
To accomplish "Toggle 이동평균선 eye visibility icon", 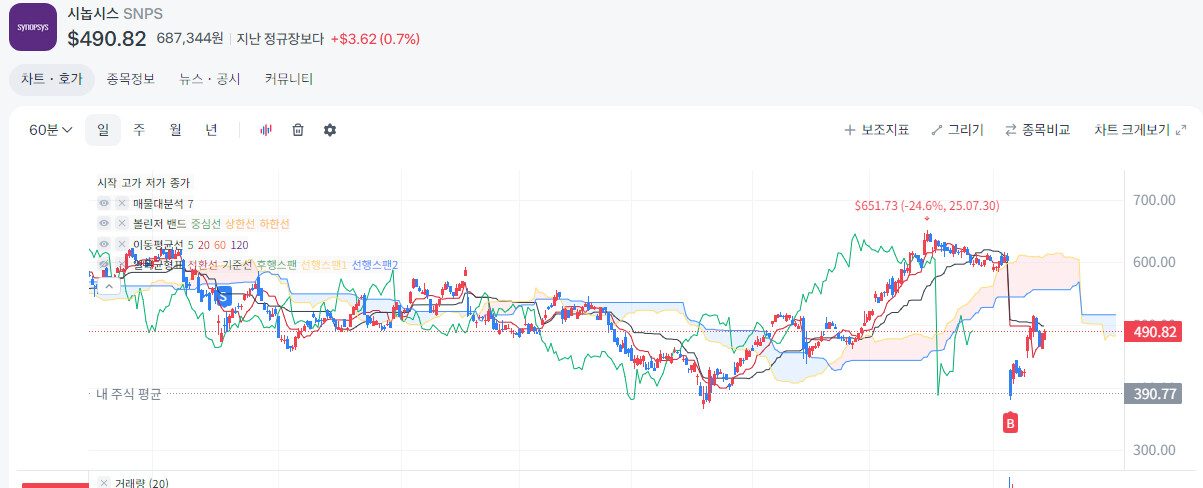I will pyautogui.click(x=104, y=244).
